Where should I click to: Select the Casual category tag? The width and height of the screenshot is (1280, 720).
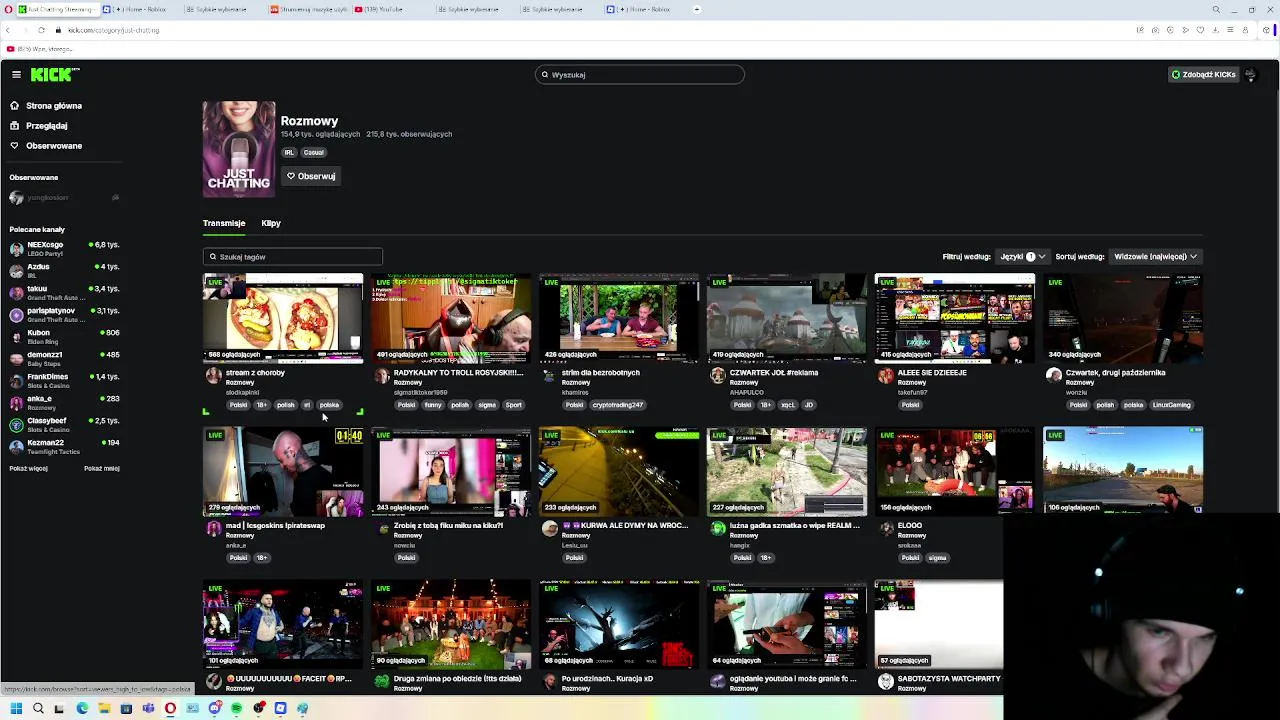(x=314, y=153)
